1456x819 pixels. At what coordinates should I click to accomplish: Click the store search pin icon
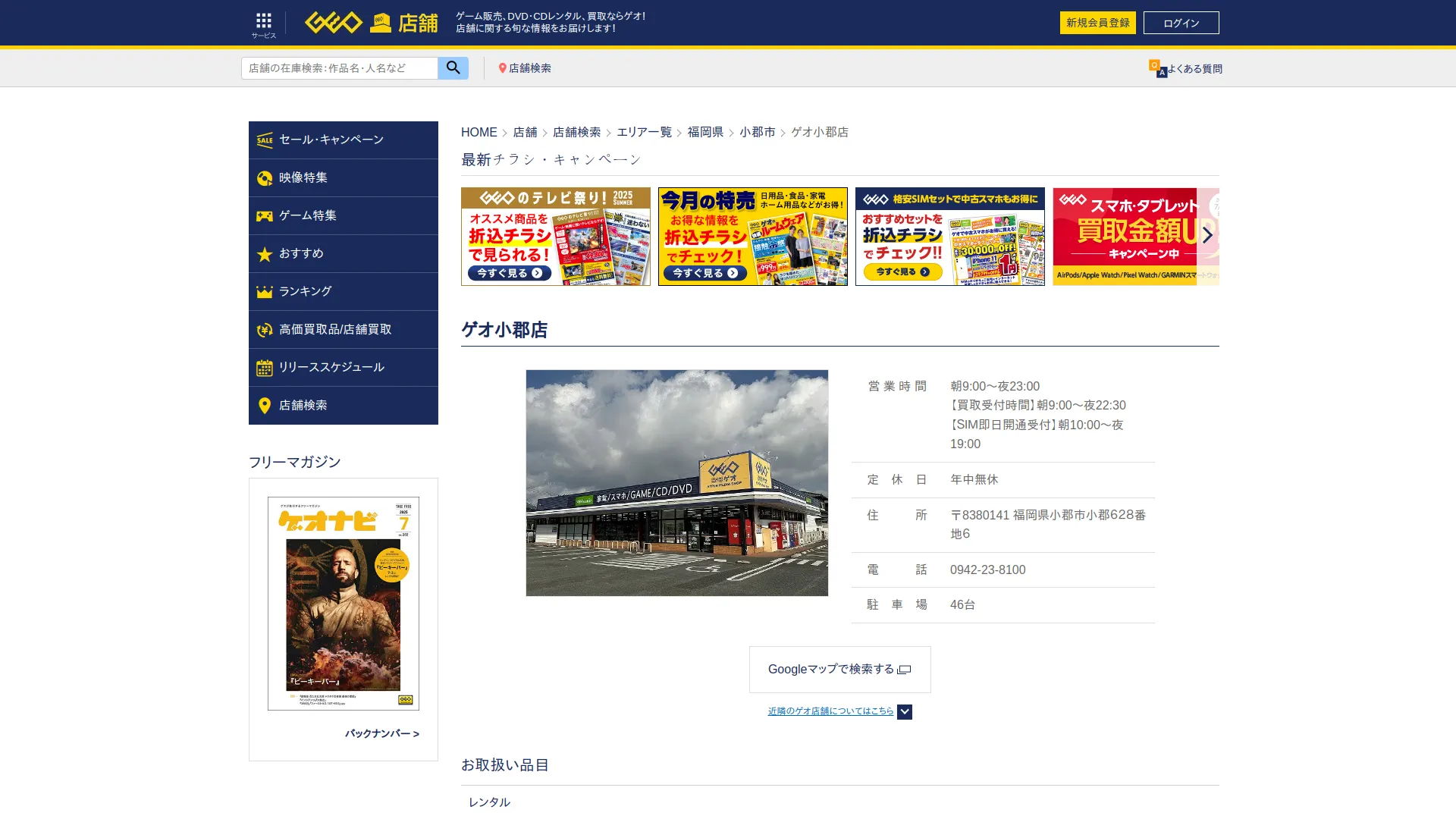[x=502, y=68]
